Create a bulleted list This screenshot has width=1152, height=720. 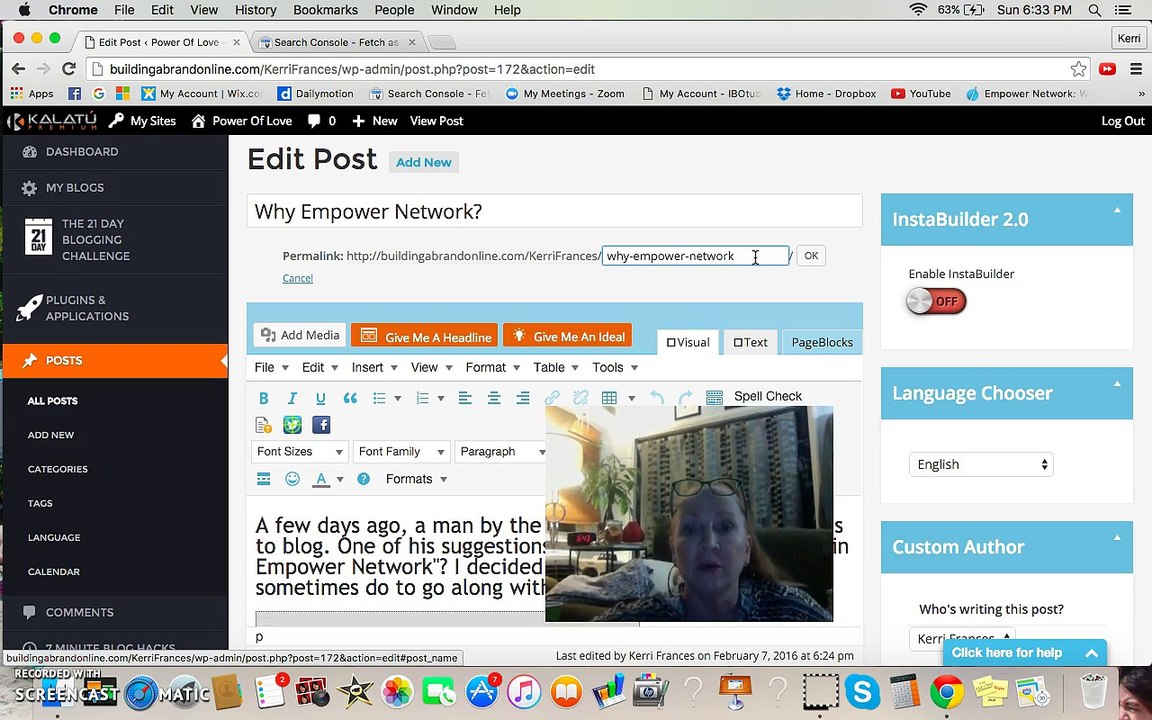point(379,398)
